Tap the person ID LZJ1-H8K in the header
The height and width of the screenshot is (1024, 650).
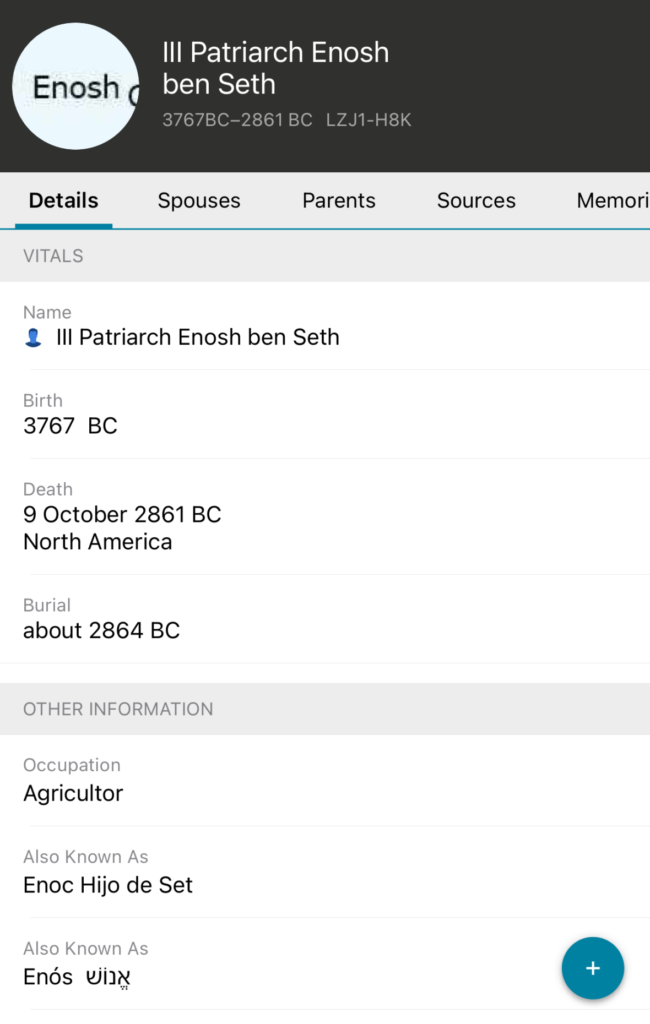(368, 120)
